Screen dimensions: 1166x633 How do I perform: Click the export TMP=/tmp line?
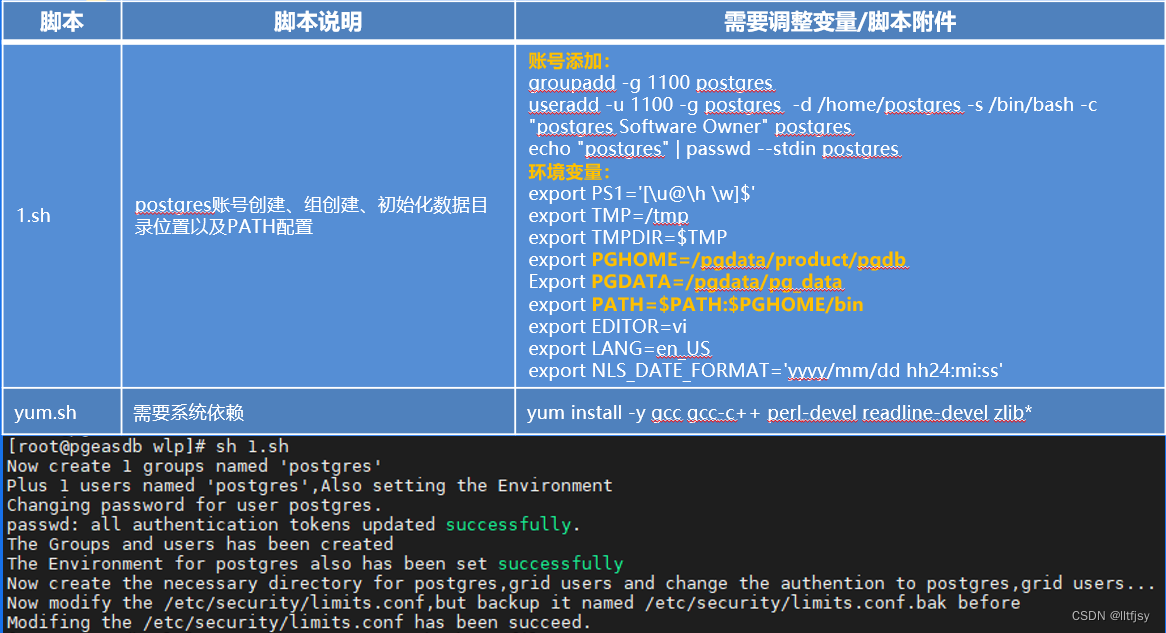pos(608,216)
